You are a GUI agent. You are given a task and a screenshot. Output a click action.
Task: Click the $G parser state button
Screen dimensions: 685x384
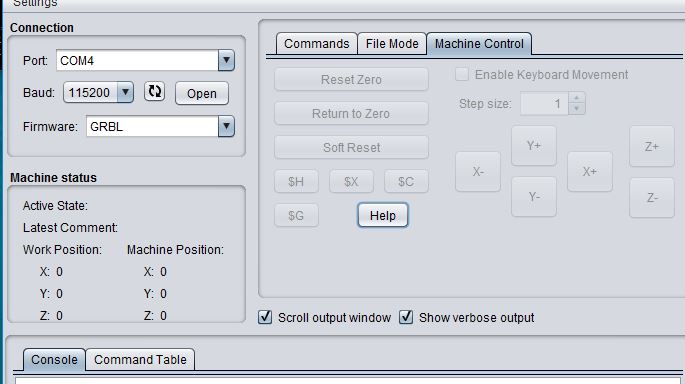(x=296, y=215)
